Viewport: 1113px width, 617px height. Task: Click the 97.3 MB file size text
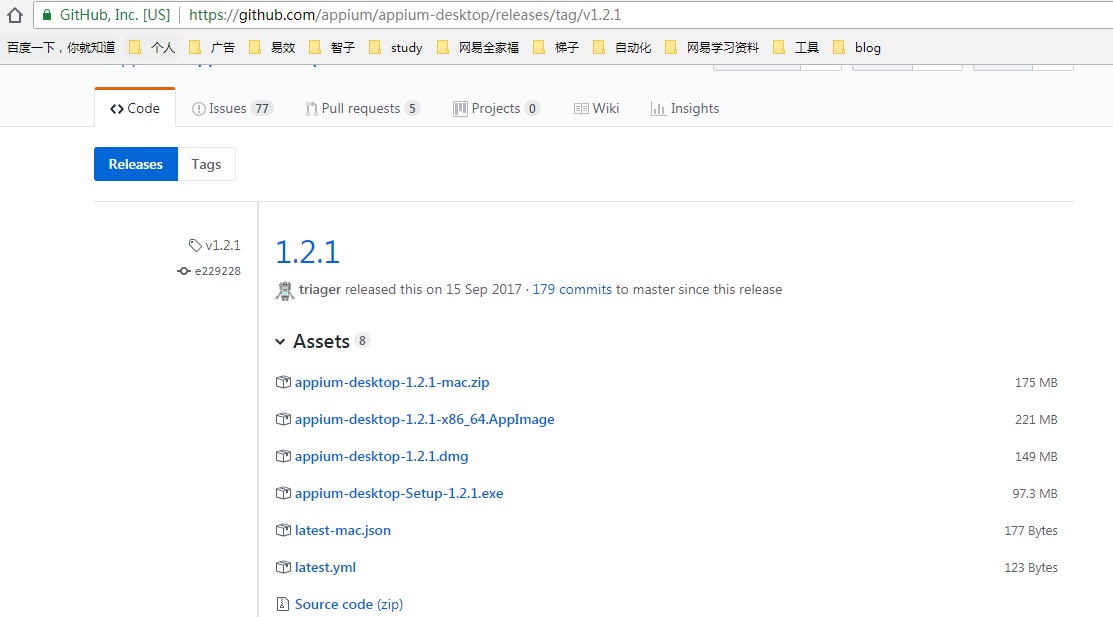coord(1035,493)
